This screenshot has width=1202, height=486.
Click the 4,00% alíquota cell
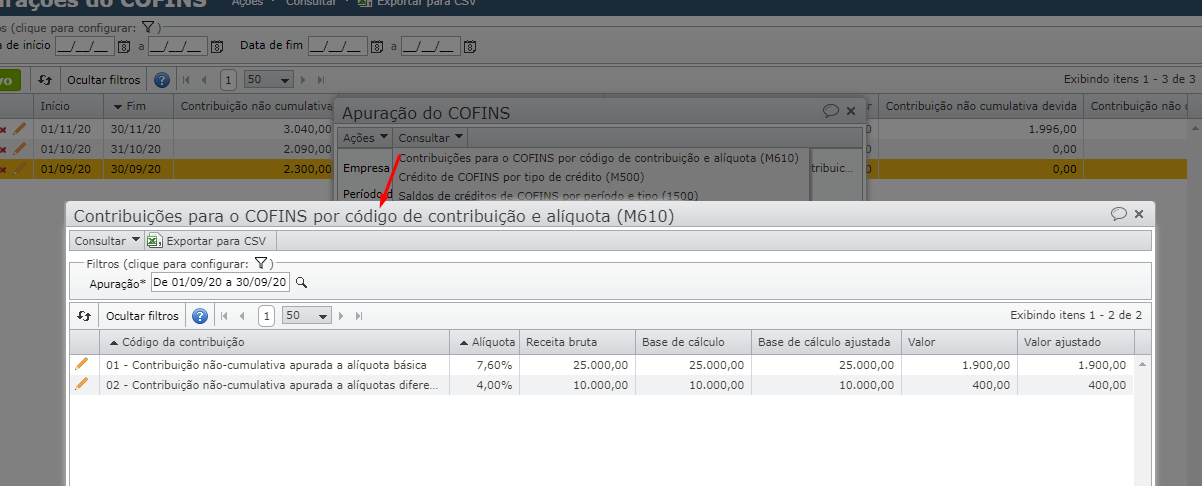pos(484,384)
